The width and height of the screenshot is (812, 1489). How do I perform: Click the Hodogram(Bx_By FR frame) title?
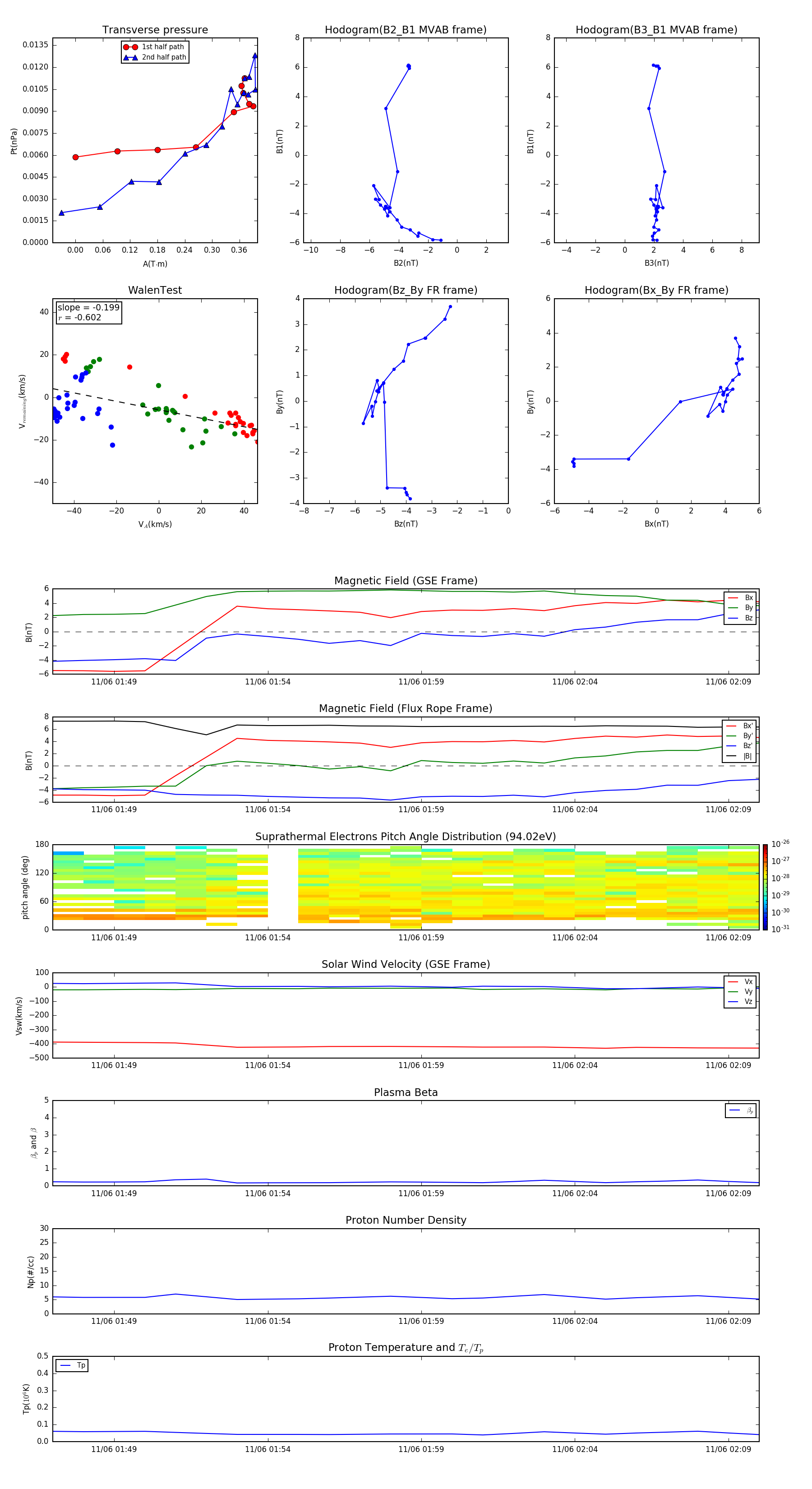(656, 290)
